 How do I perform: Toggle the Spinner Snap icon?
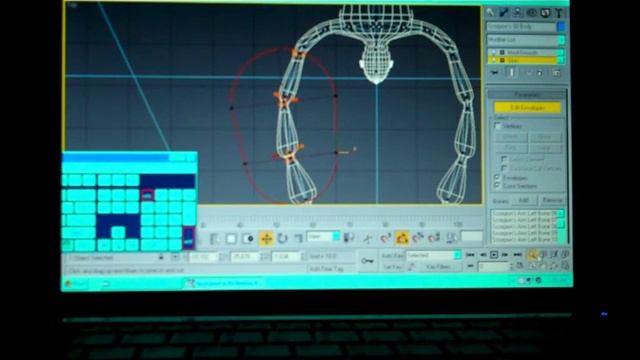[433, 238]
